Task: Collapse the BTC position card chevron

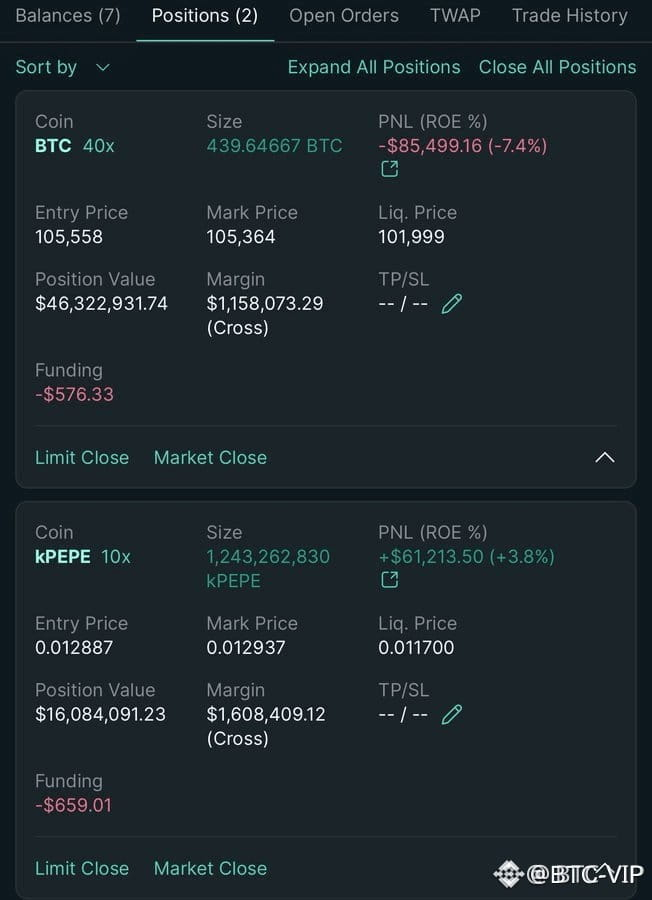Action: (605, 457)
